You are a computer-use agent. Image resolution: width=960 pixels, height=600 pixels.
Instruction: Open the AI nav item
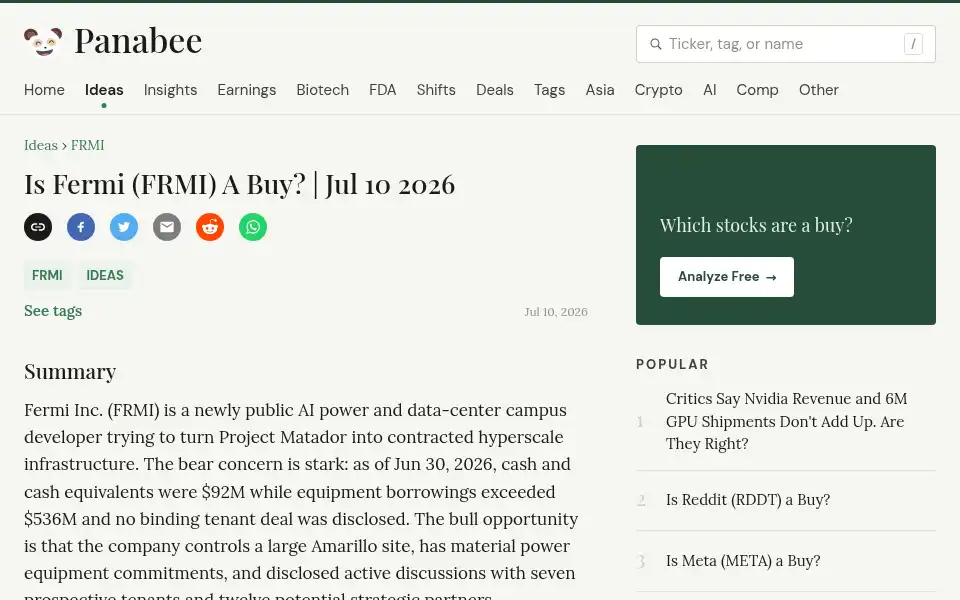click(710, 90)
